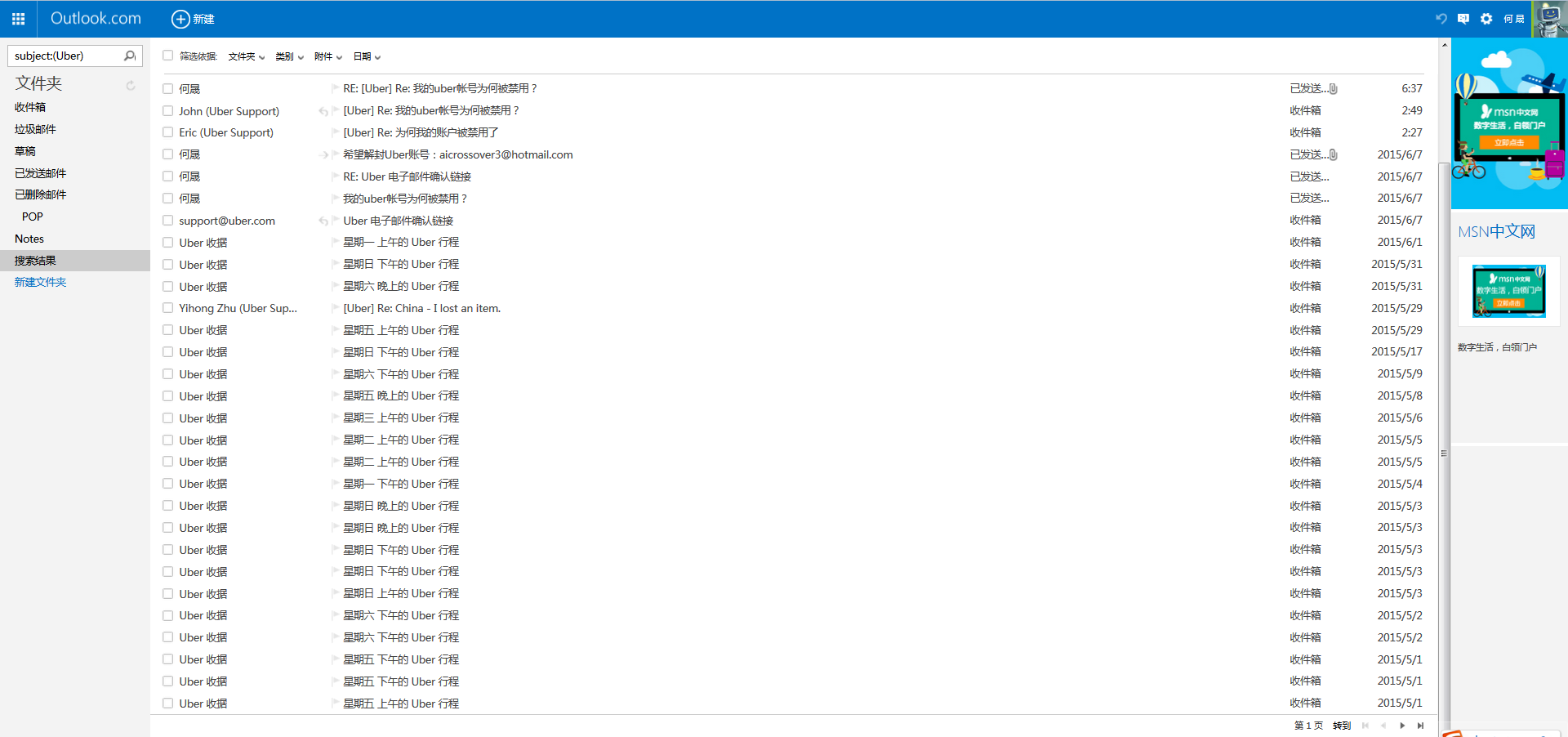The width and height of the screenshot is (1568, 737).
Task: Open the 已发送邮件 folder
Action: (41, 173)
